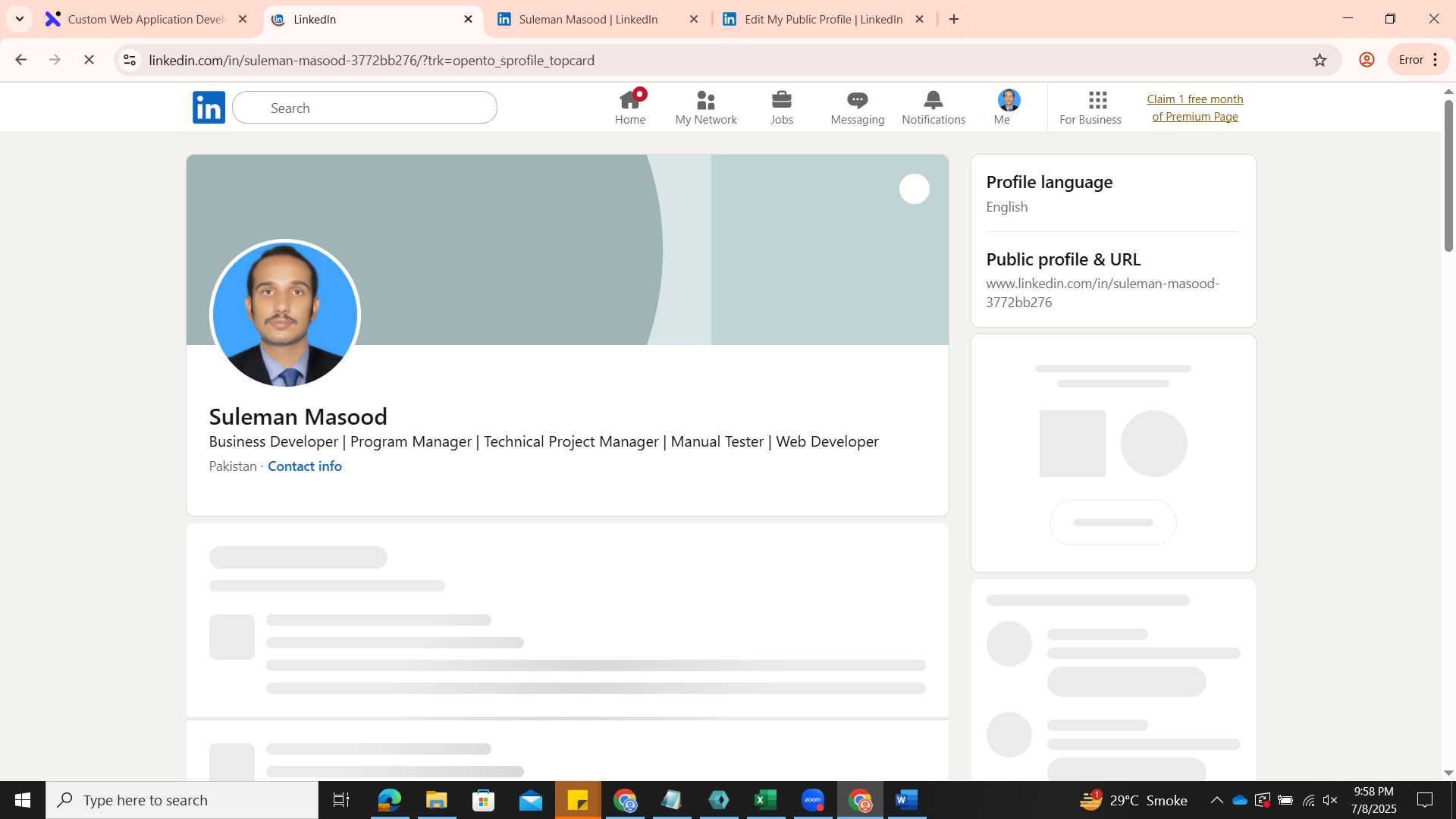The width and height of the screenshot is (1456, 819).
Task: Open the Chrome Error menu button
Action: click(x=1418, y=60)
